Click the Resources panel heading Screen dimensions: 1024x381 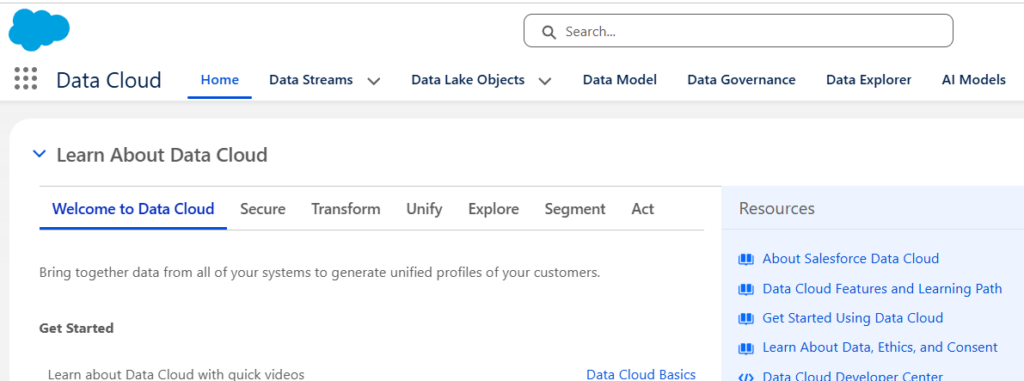click(x=776, y=208)
